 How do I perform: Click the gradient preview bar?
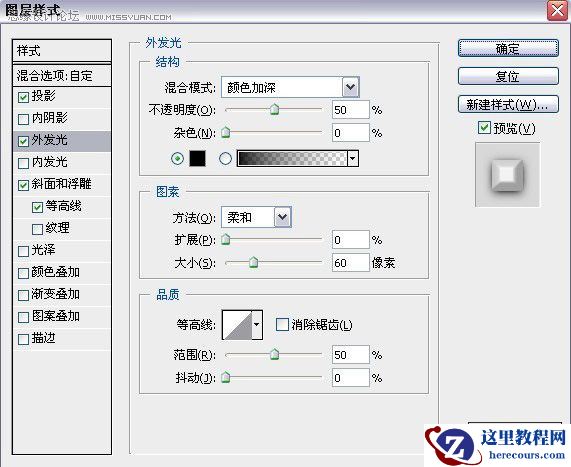pyautogui.click(x=292, y=158)
